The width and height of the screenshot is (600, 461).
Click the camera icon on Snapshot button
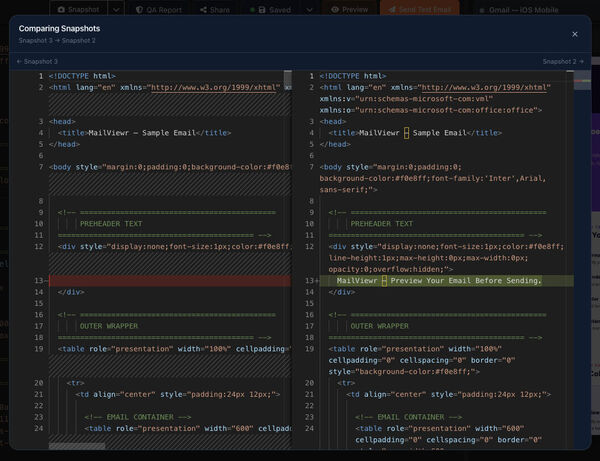(x=61, y=10)
